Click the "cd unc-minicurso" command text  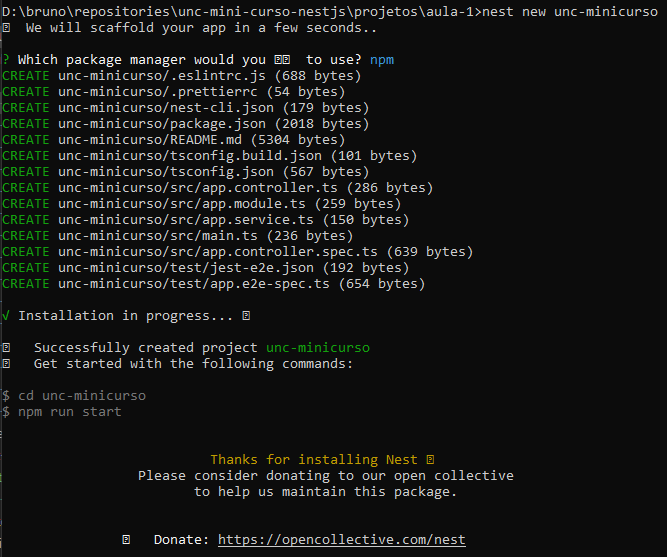point(81,396)
